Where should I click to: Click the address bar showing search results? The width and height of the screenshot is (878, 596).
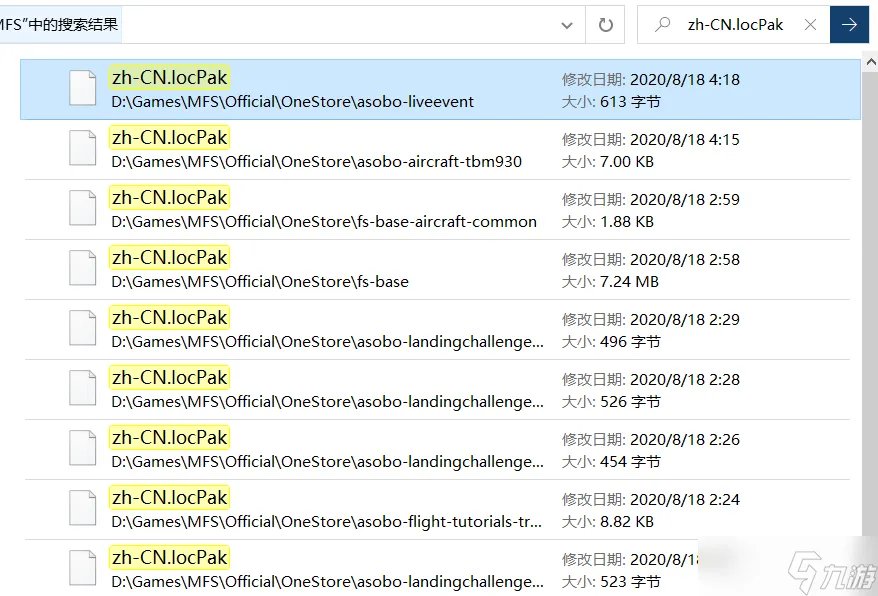(x=300, y=25)
